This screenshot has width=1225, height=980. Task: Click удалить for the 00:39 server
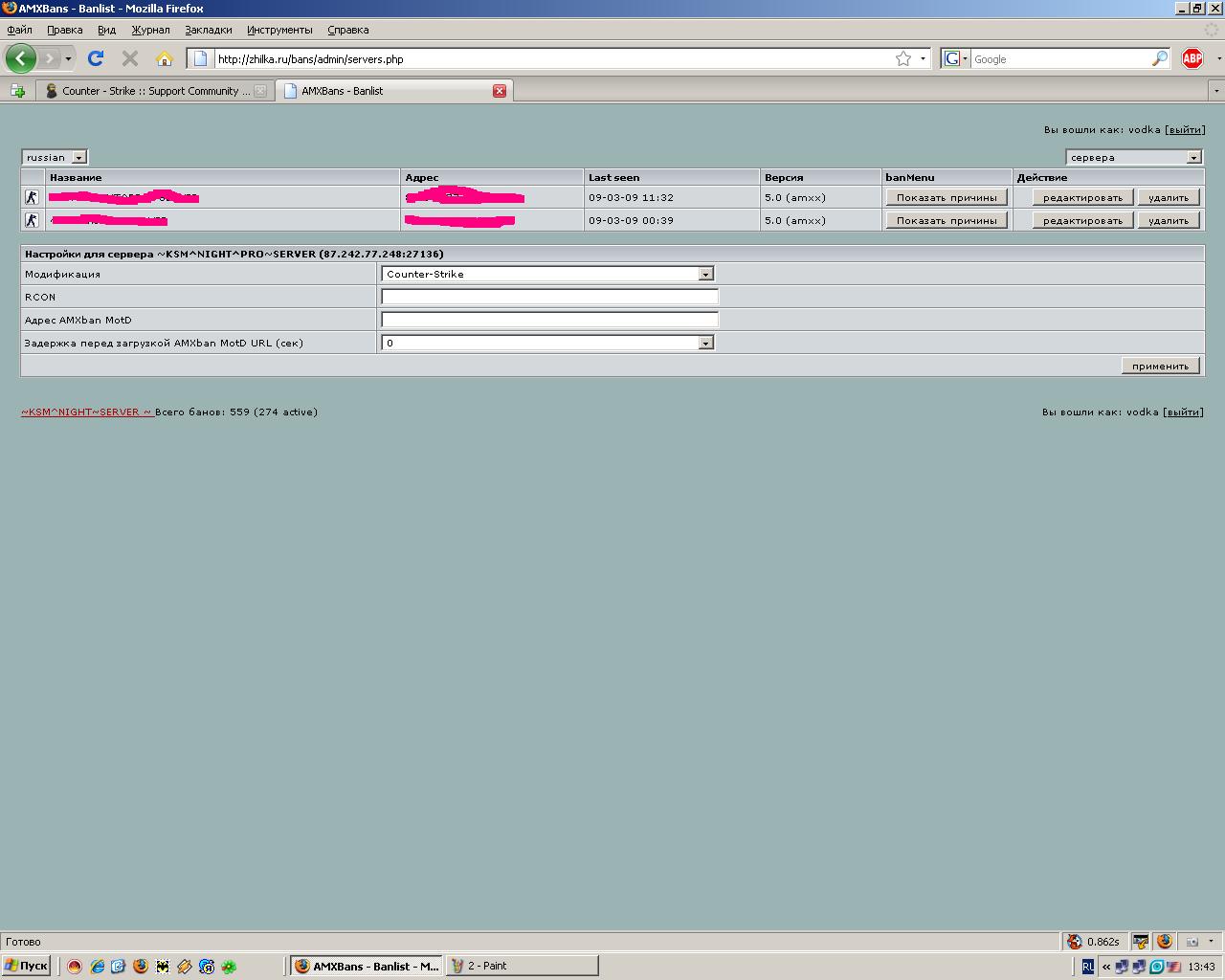pyautogui.click(x=1169, y=220)
